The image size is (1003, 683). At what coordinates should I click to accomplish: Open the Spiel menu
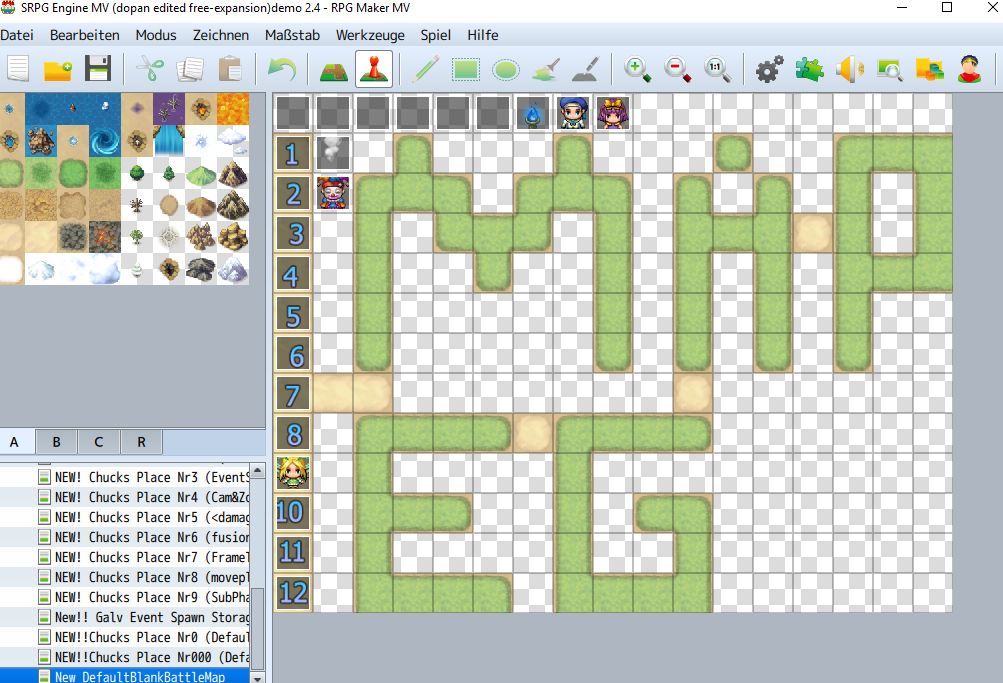point(435,35)
